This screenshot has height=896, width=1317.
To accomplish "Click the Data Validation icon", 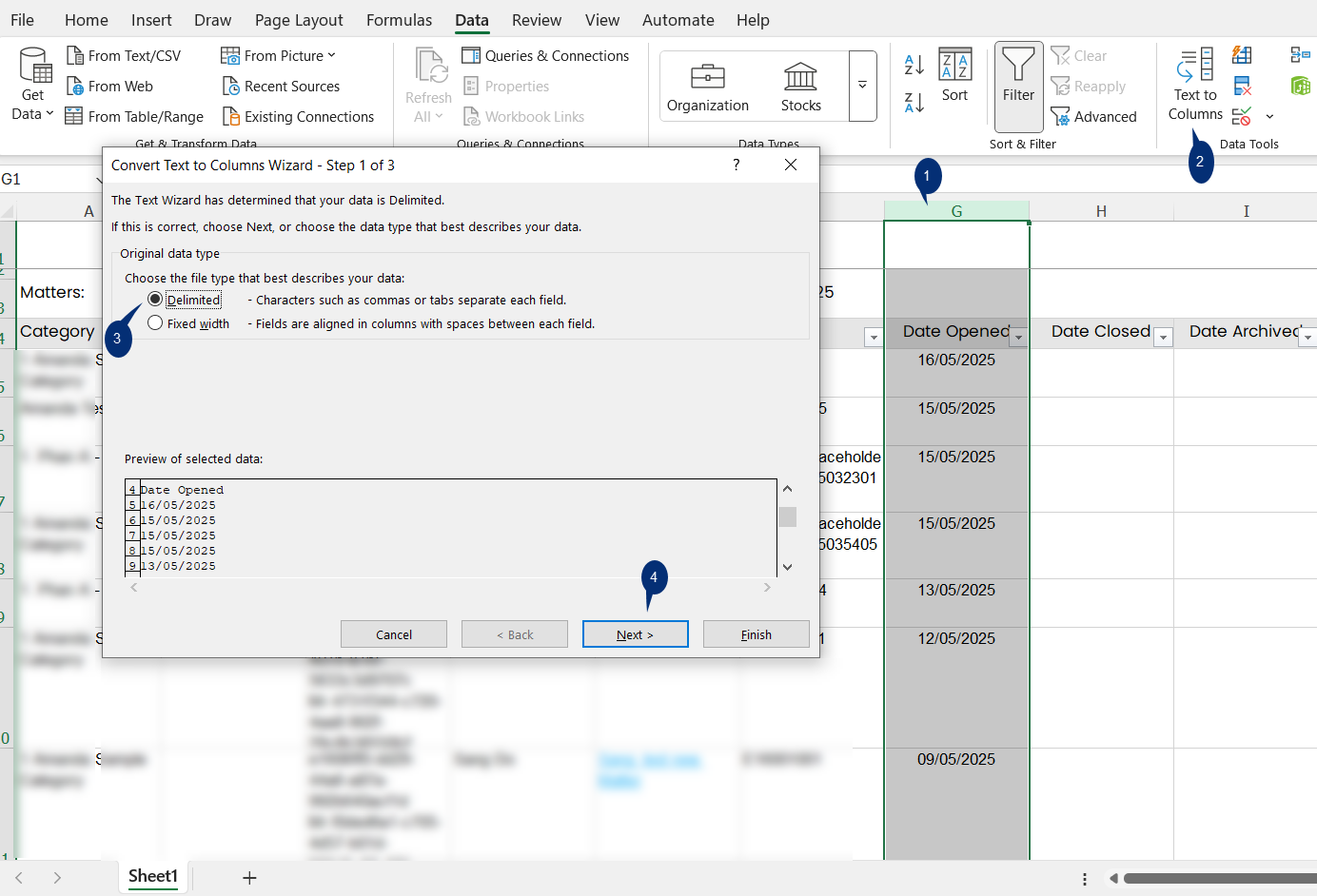I will [x=1242, y=117].
